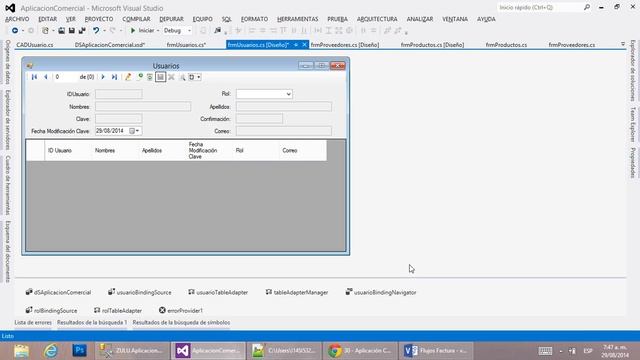Viewport: 640px width, 360px height.
Task: Open the Propiedades side panel
Action: [x=633, y=163]
